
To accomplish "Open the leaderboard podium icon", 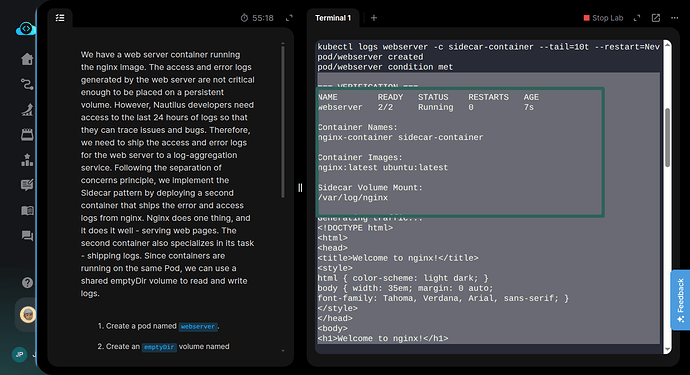I will pos(27,160).
